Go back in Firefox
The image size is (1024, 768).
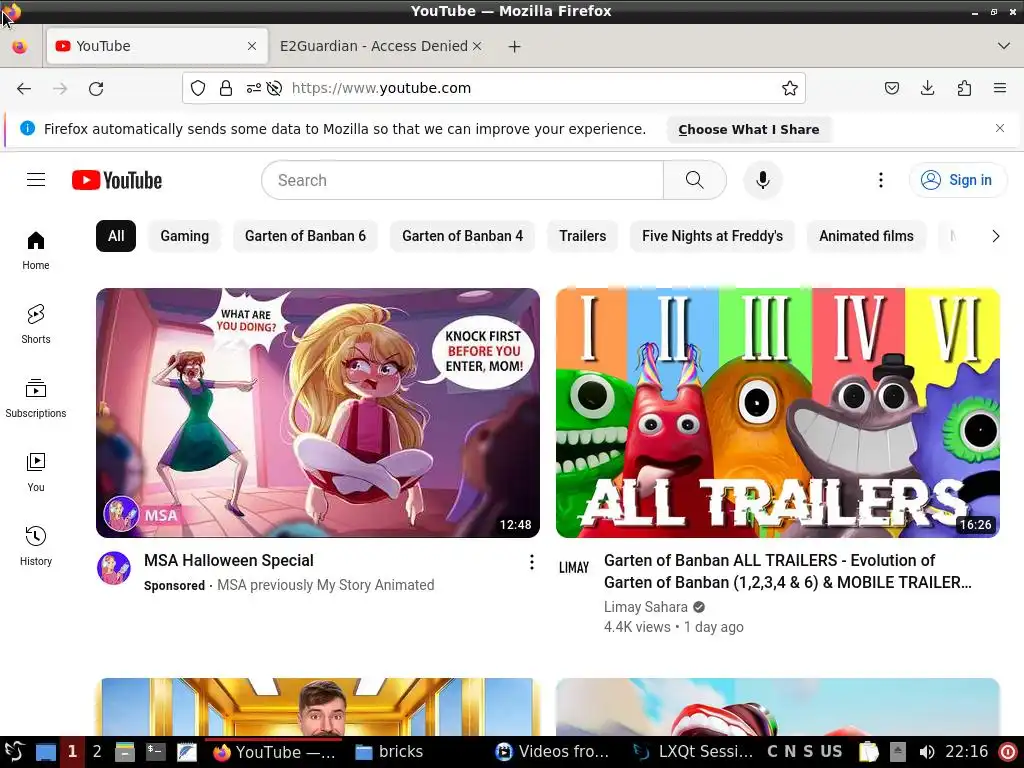click(24, 88)
